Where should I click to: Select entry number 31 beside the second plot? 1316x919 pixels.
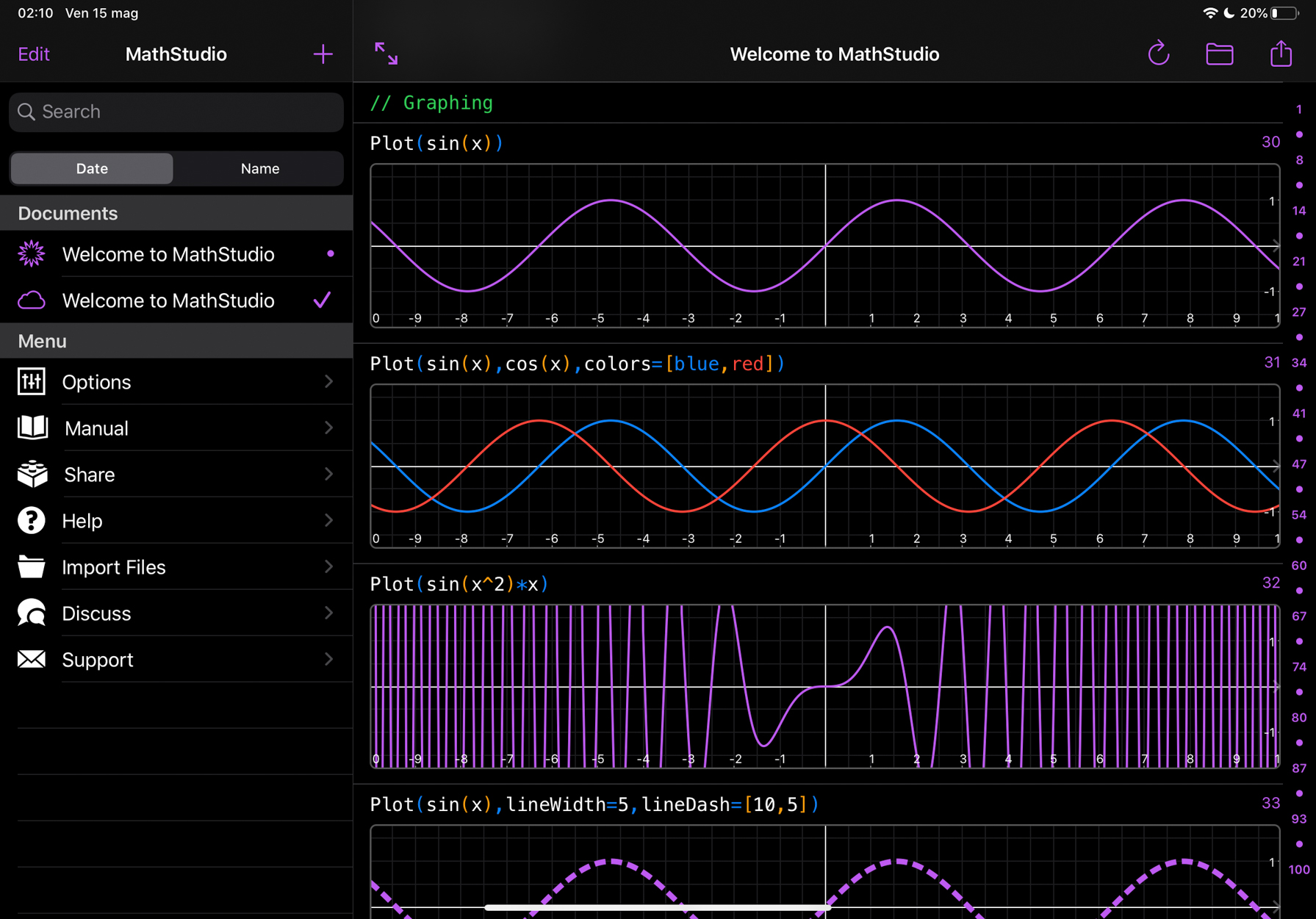(1271, 362)
